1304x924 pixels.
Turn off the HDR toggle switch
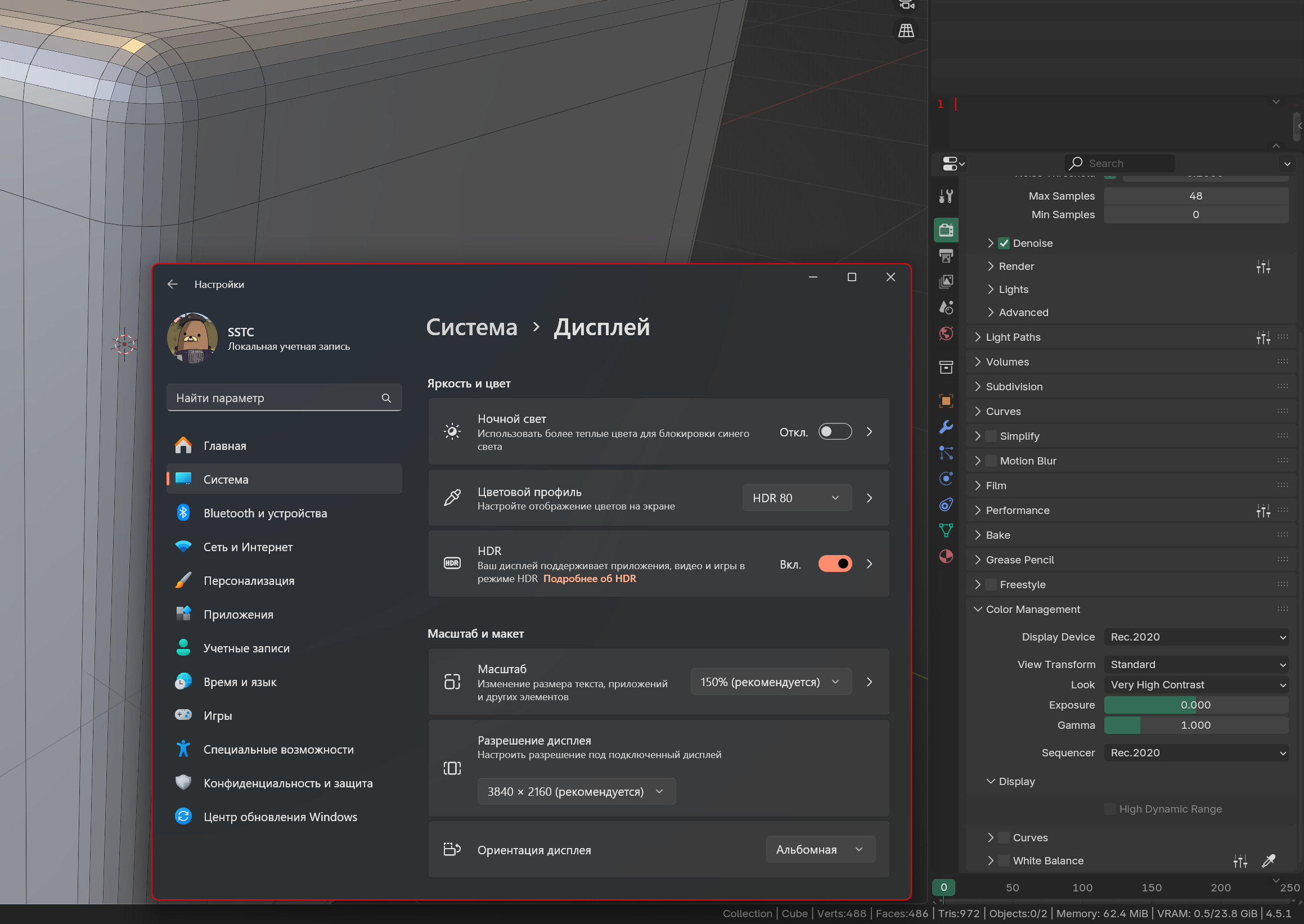834,564
